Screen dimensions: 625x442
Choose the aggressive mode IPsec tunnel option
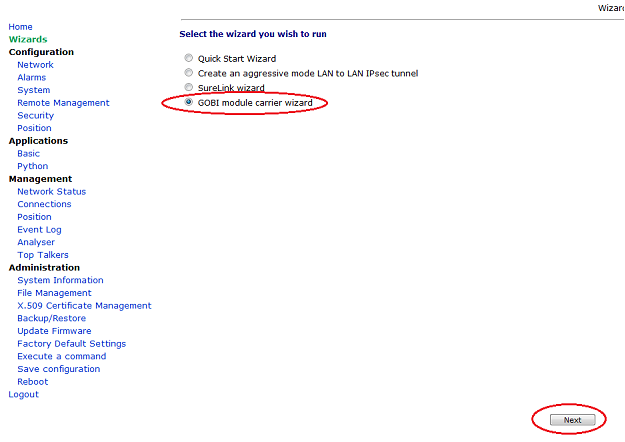point(189,73)
